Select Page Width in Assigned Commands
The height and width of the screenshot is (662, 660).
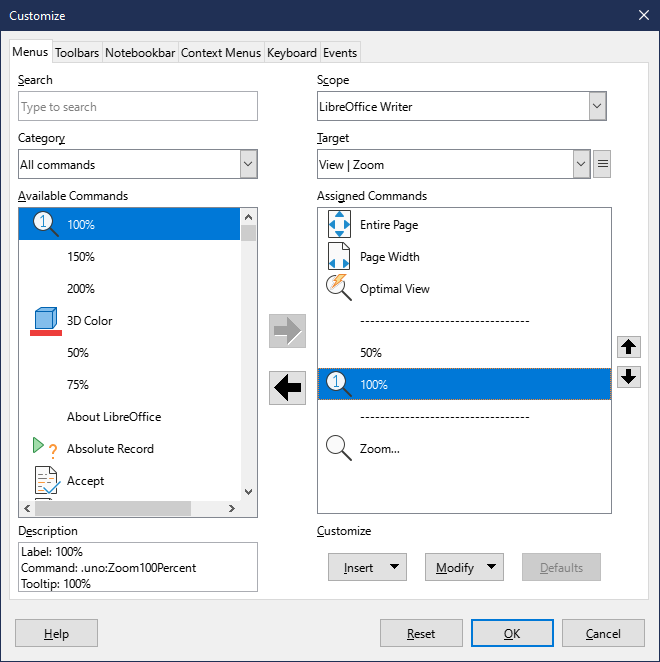[x=464, y=256]
